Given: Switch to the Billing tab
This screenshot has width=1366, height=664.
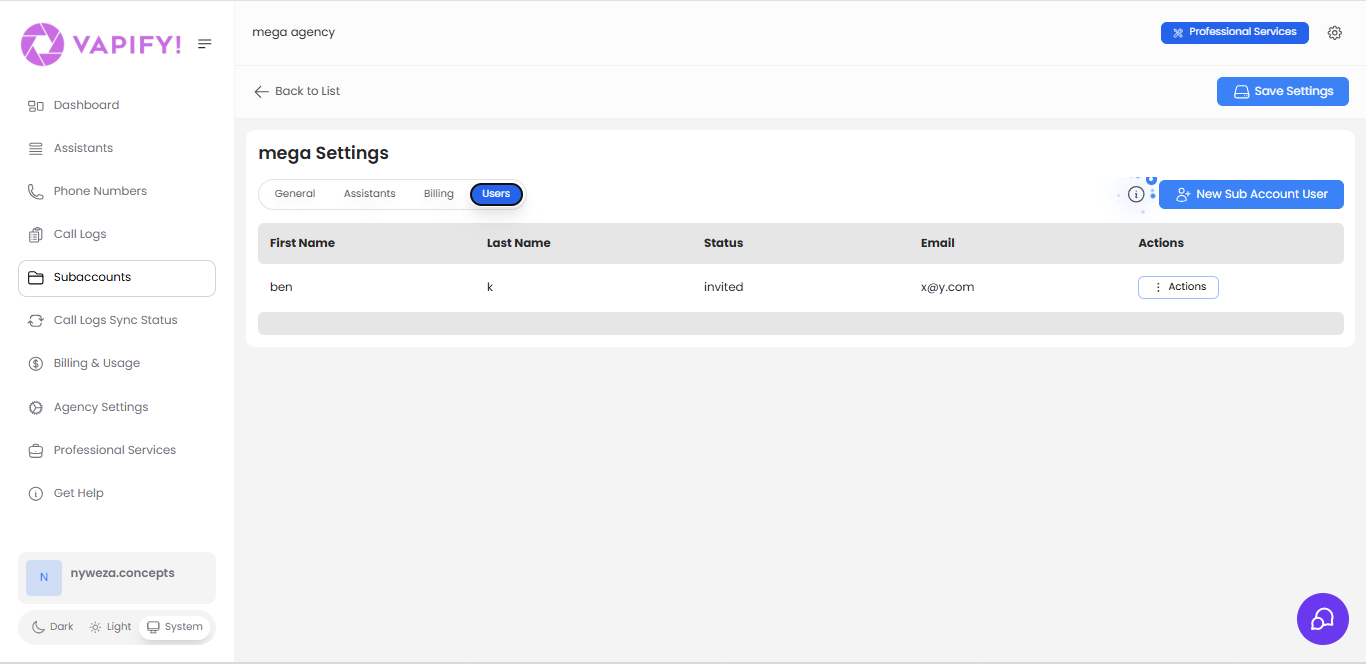Looking at the screenshot, I should (438, 193).
